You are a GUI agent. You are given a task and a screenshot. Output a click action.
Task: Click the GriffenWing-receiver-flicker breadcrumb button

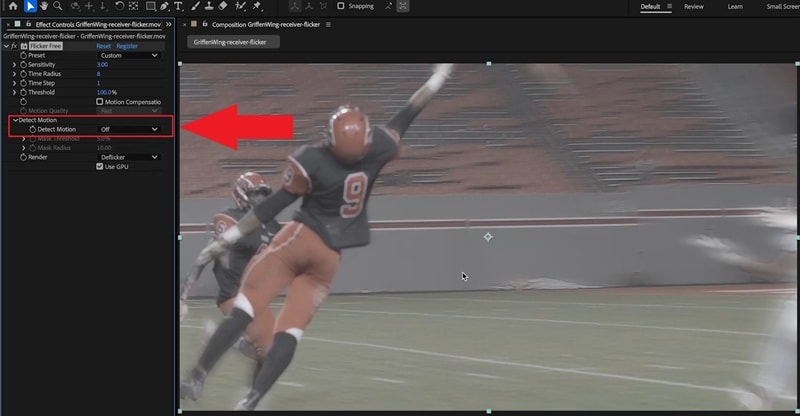233,42
